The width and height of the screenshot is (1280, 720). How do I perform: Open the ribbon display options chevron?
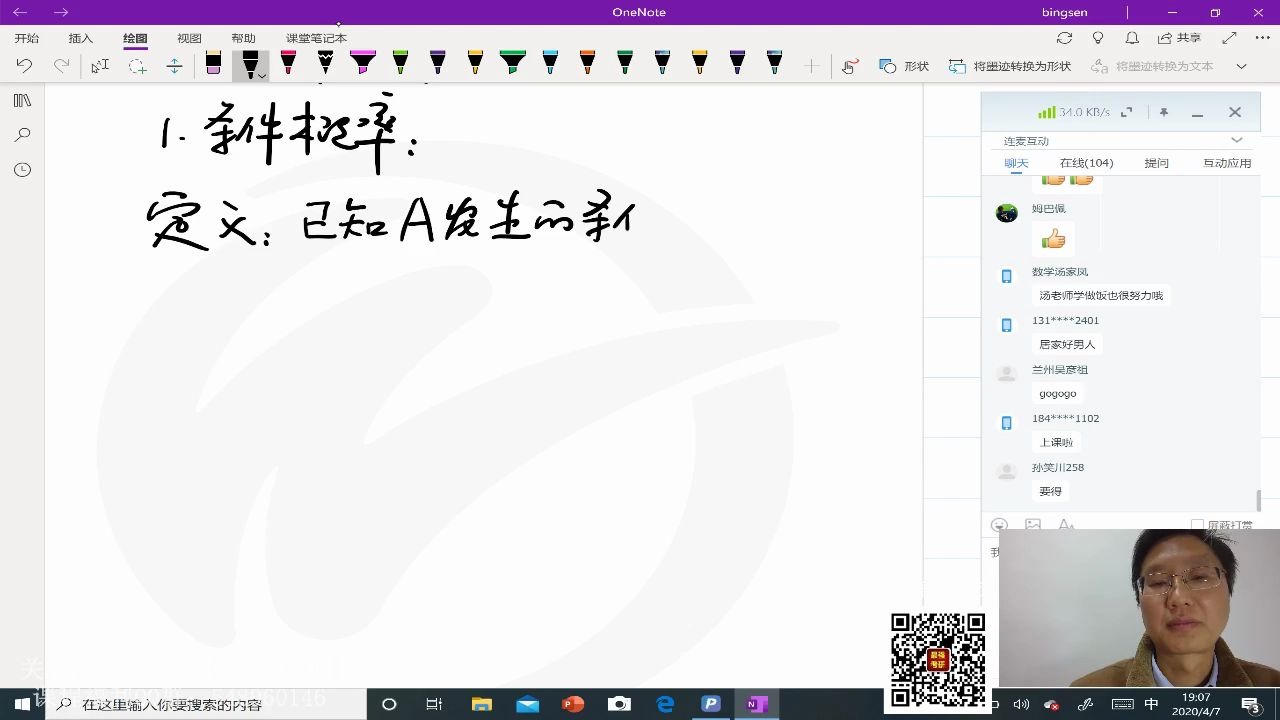(x=1239, y=67)
